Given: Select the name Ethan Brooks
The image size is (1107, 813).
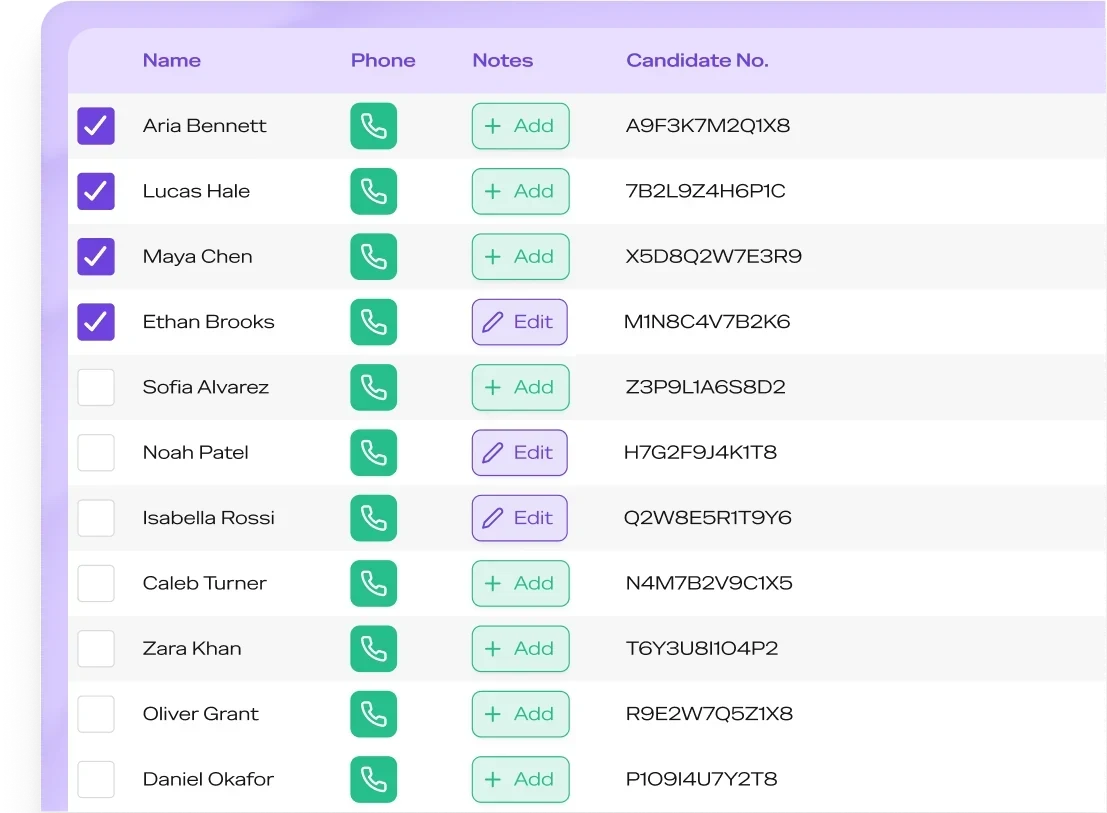Looking at the screenshot, I should click(x=208, y=322).
